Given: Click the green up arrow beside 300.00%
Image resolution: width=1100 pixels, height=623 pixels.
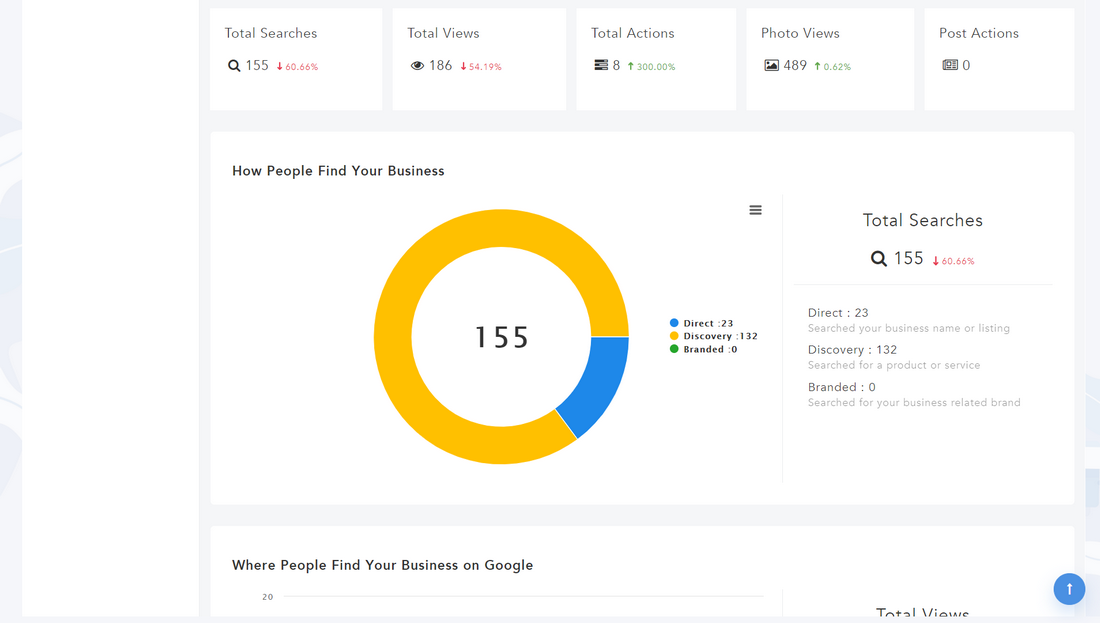Looking at the screenshot, I should click(x=630, y=66).
